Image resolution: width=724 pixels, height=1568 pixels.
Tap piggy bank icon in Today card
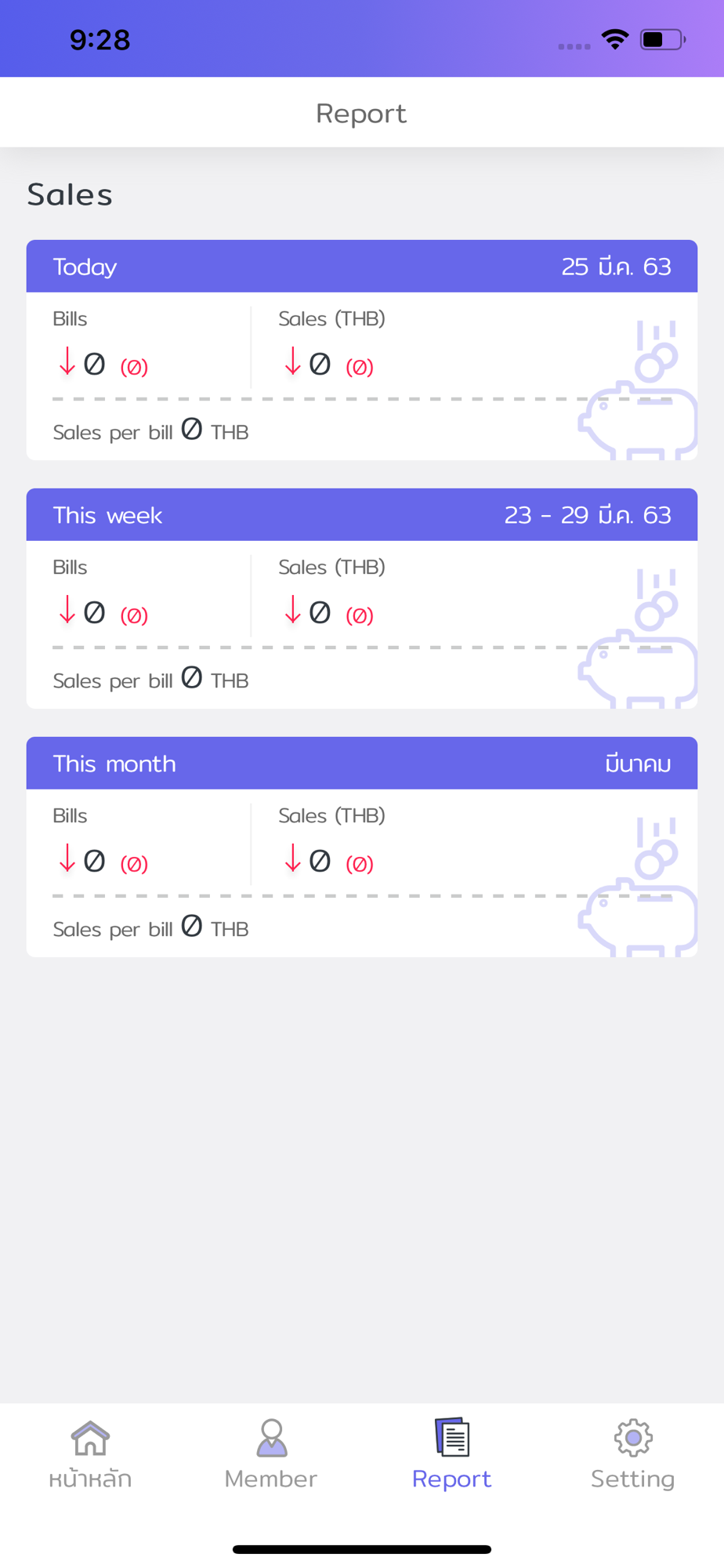pos(638,390)
